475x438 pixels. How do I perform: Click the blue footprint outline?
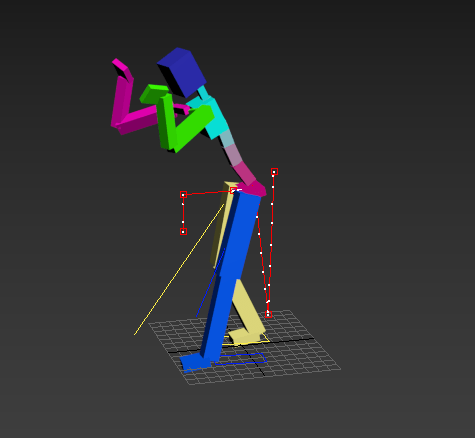(241, 359)
